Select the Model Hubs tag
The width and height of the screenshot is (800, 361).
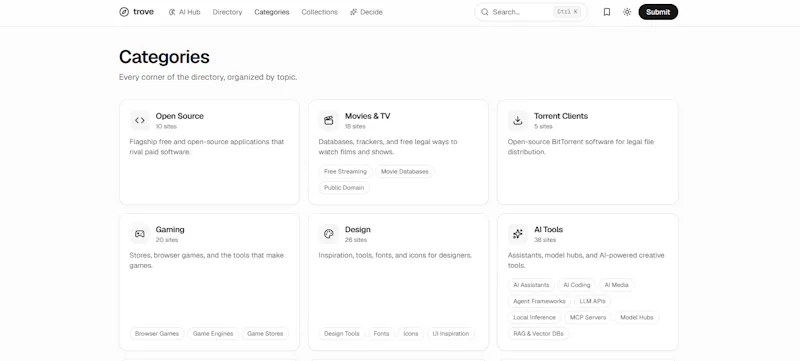(637, 317)
